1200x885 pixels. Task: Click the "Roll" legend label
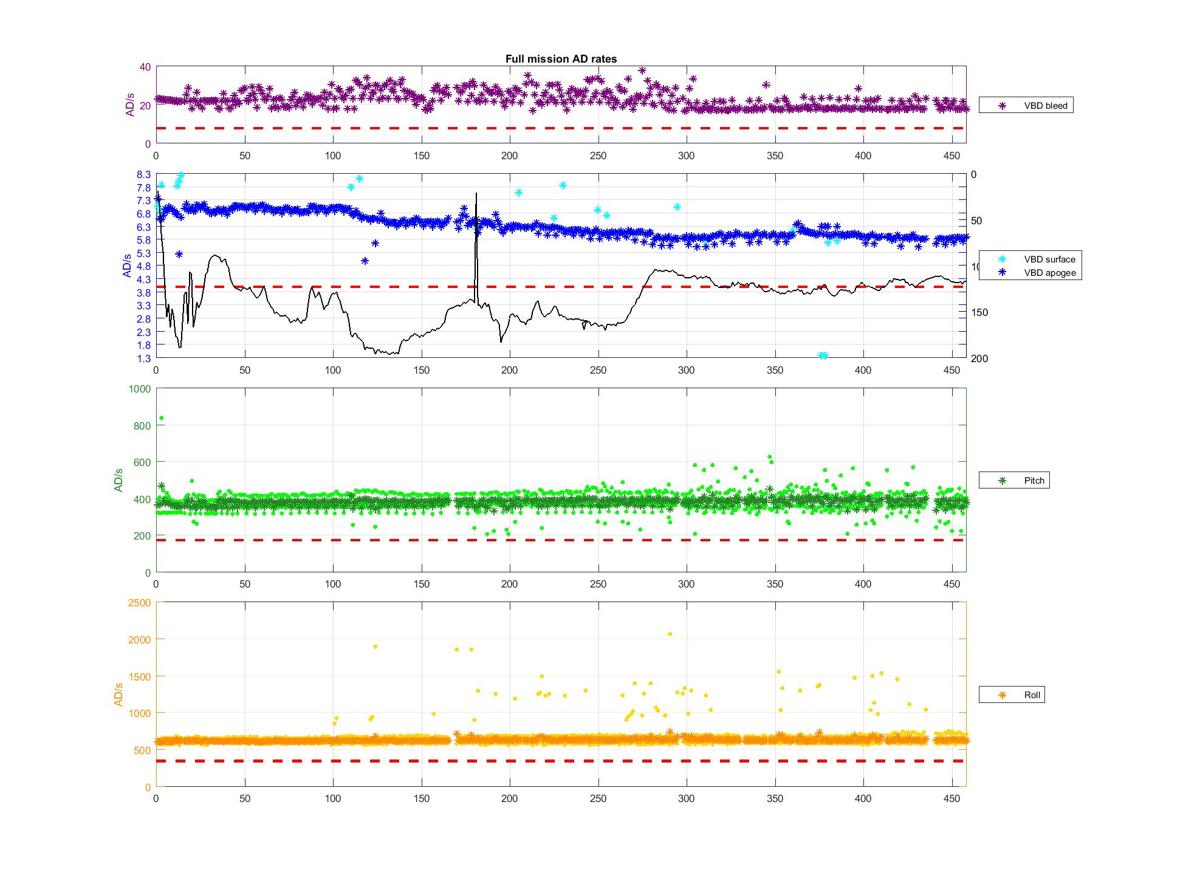coord(1033,694)
